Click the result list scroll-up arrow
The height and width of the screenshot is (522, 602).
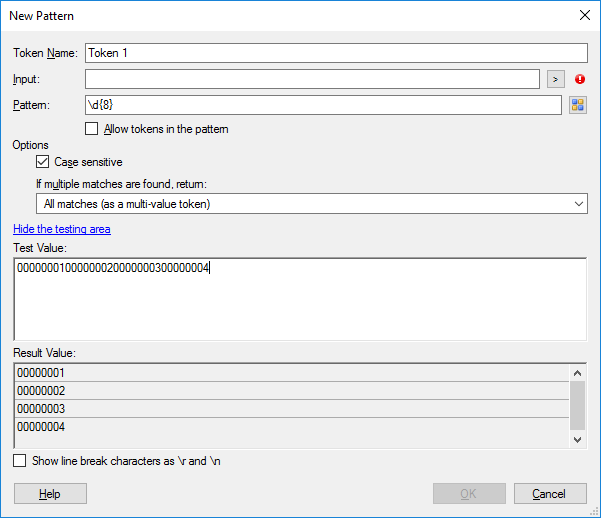pos(577,373)
